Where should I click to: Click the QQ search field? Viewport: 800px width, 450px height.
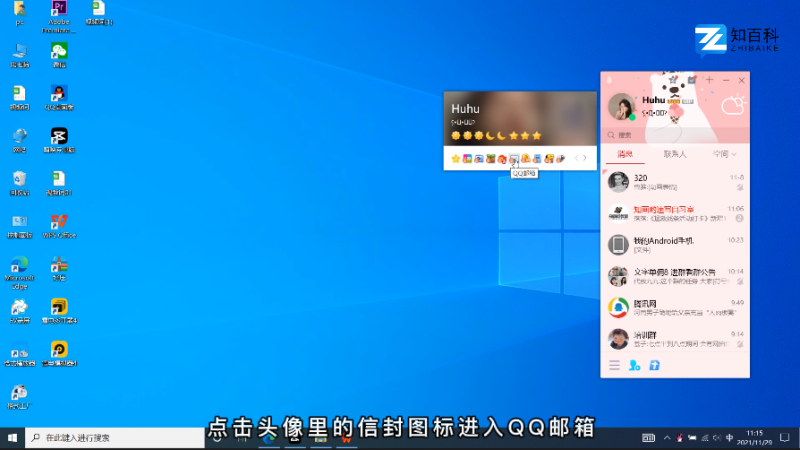coord(675,135)
